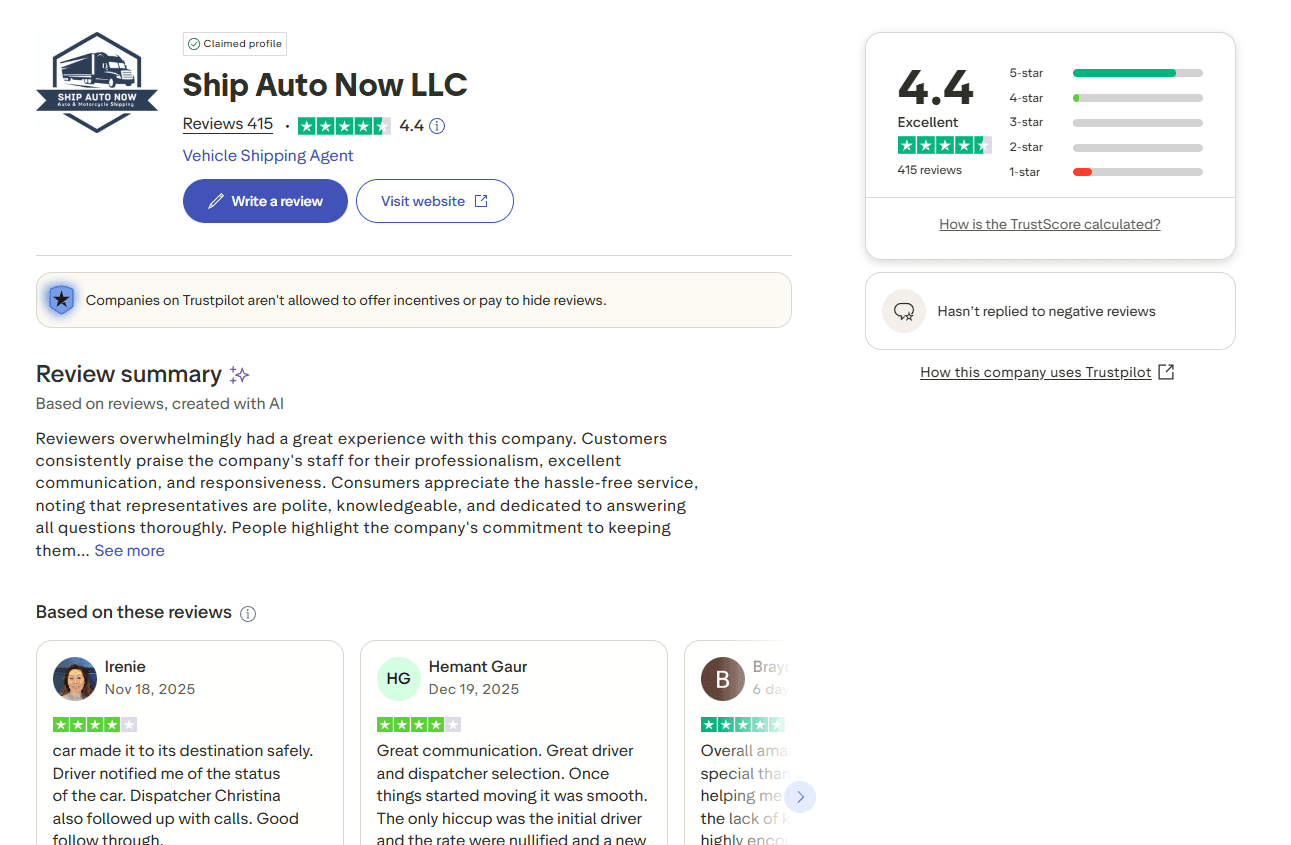
Task: Filter reviews by the 4-star row
Action: [1105, 98]
